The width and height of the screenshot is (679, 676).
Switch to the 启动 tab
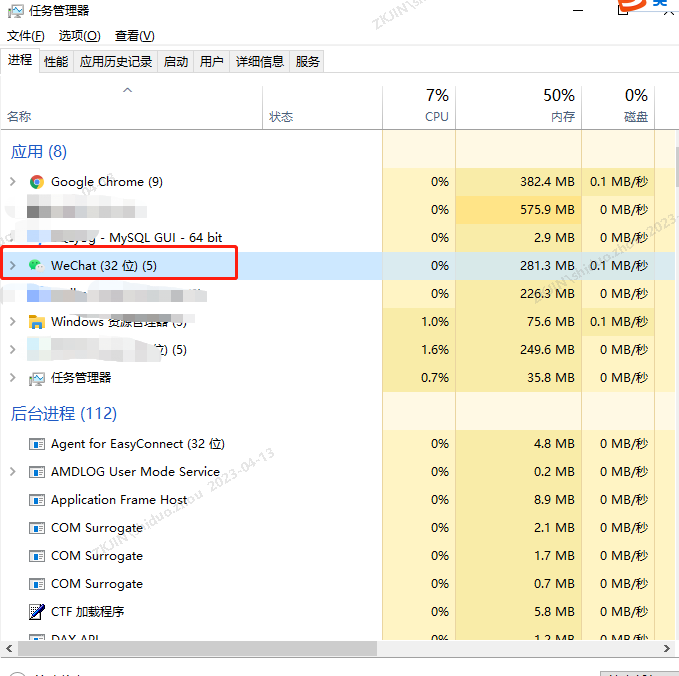coord(176,61)
